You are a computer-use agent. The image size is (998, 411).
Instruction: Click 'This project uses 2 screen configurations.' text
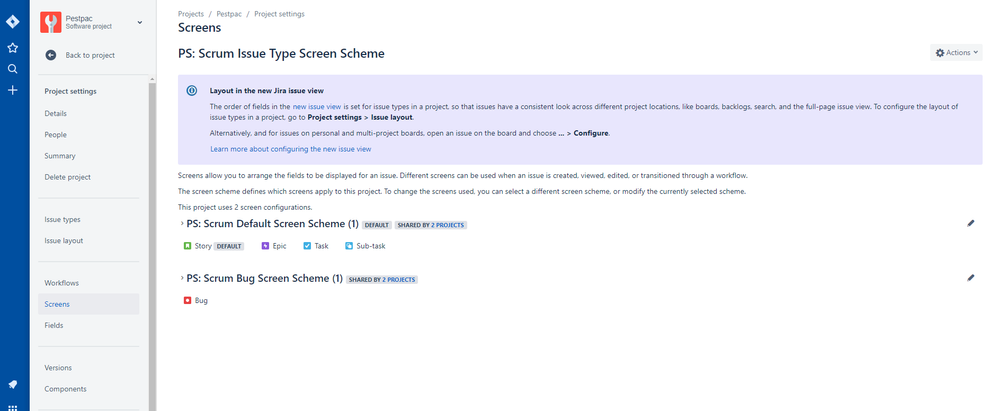pos(245,207)
